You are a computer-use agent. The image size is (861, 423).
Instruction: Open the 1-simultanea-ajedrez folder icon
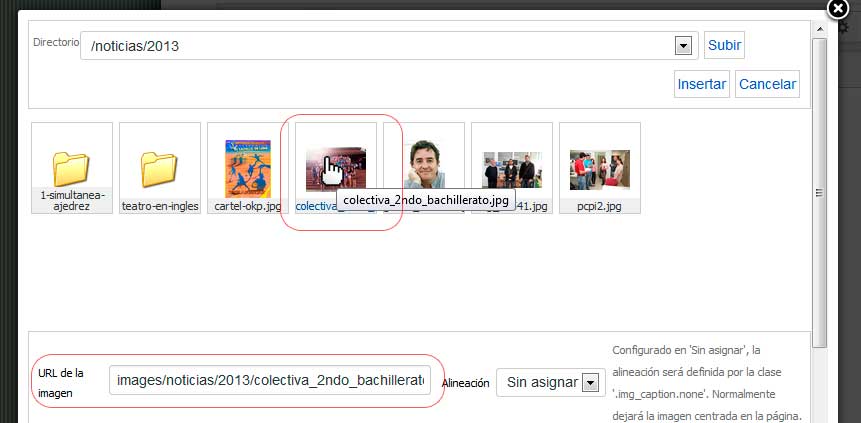(72, 168)
